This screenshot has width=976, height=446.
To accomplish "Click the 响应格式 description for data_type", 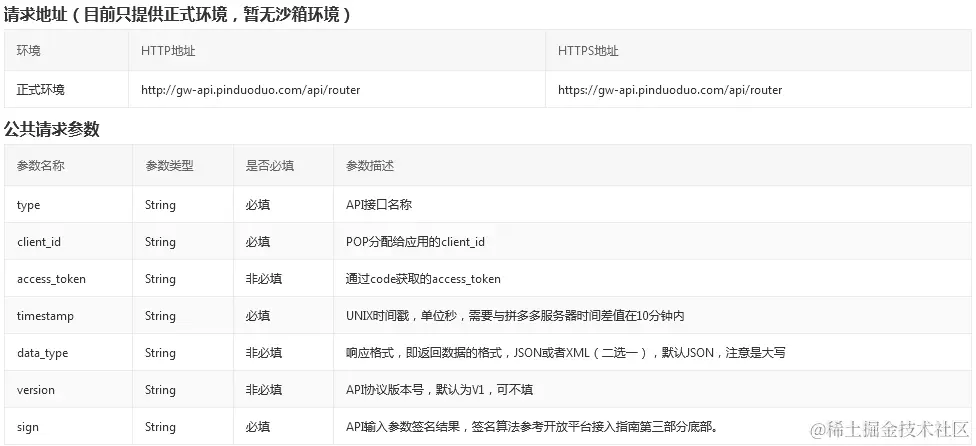I will (x=566, y=353).
